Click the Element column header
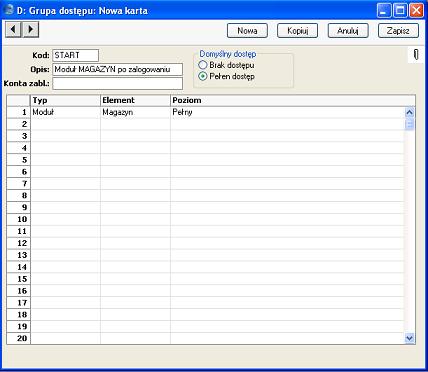428x372 pixels. 135,100
